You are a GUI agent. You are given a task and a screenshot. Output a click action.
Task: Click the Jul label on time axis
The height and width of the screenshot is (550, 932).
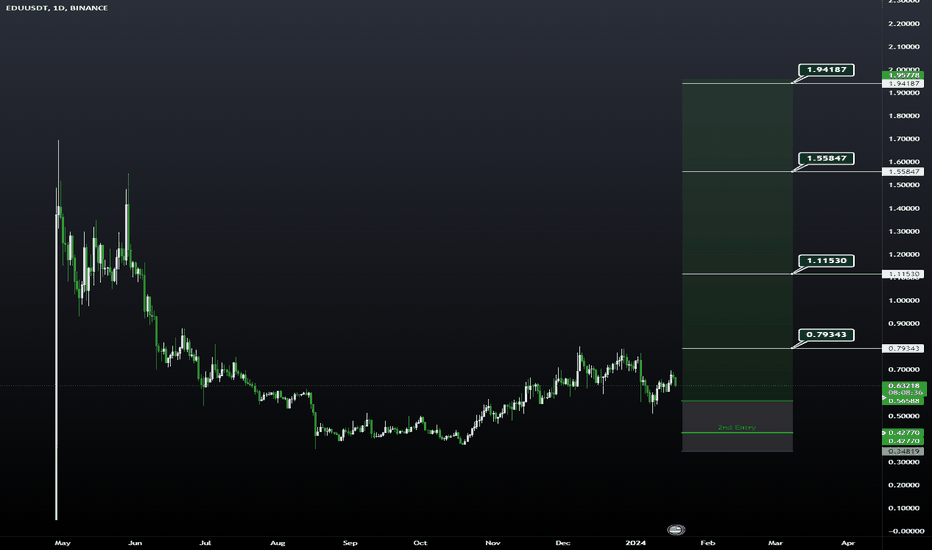(x=205, y=543)
